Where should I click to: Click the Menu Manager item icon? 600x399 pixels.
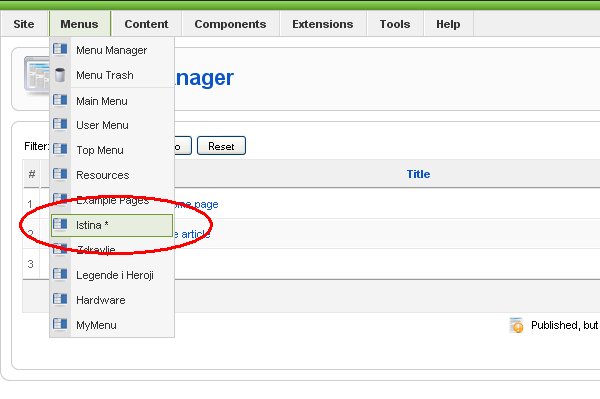[x=60, y=49]
